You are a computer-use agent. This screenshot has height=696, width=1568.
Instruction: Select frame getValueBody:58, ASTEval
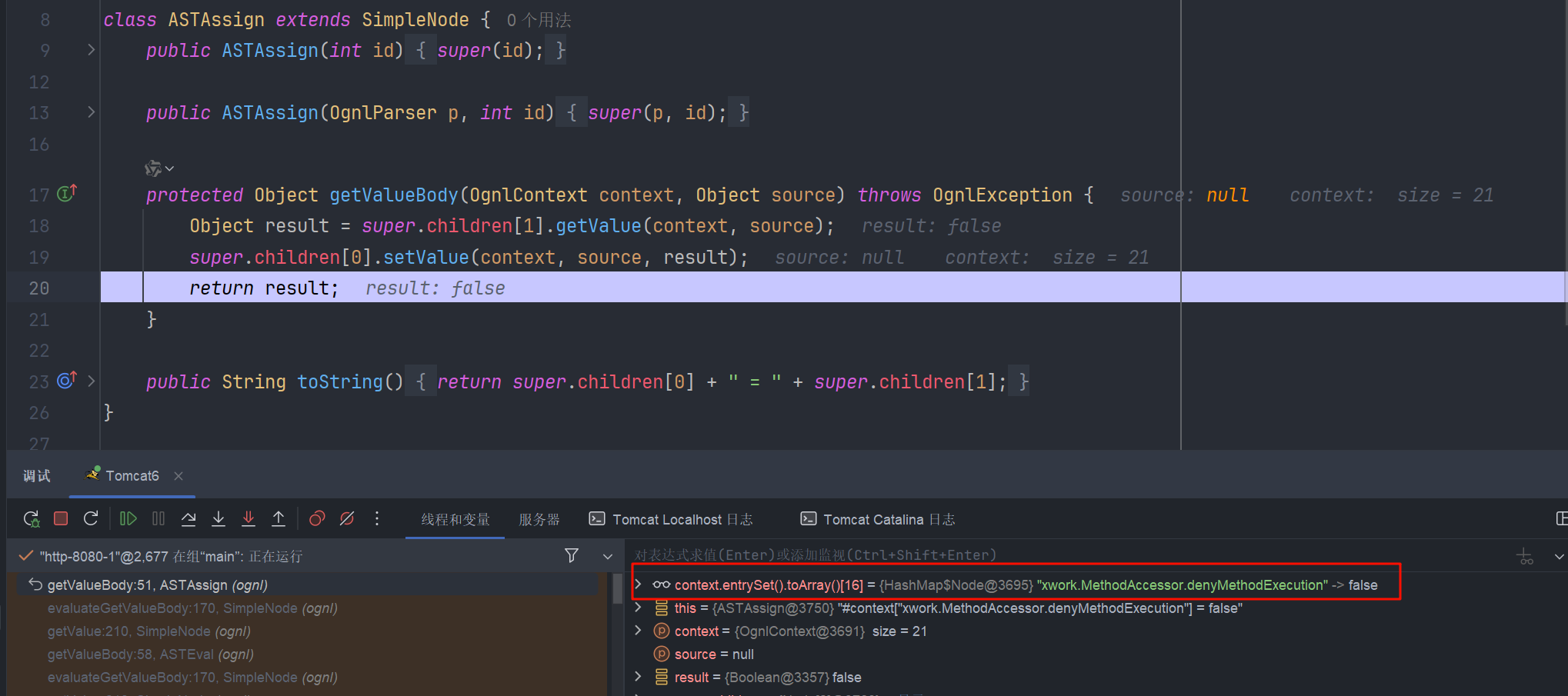pyautogui.click(x=151, y=654)
